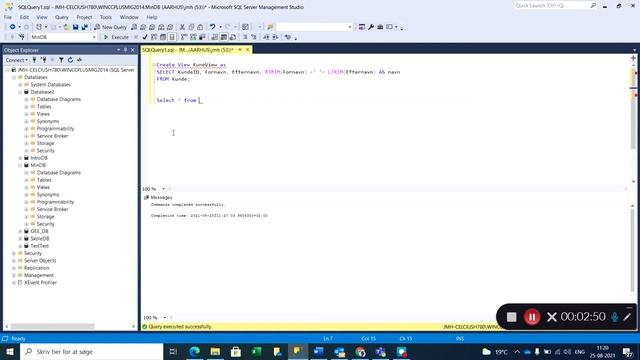Stop the screen recording
640x360 pixels.
click(x=511, y=317)
